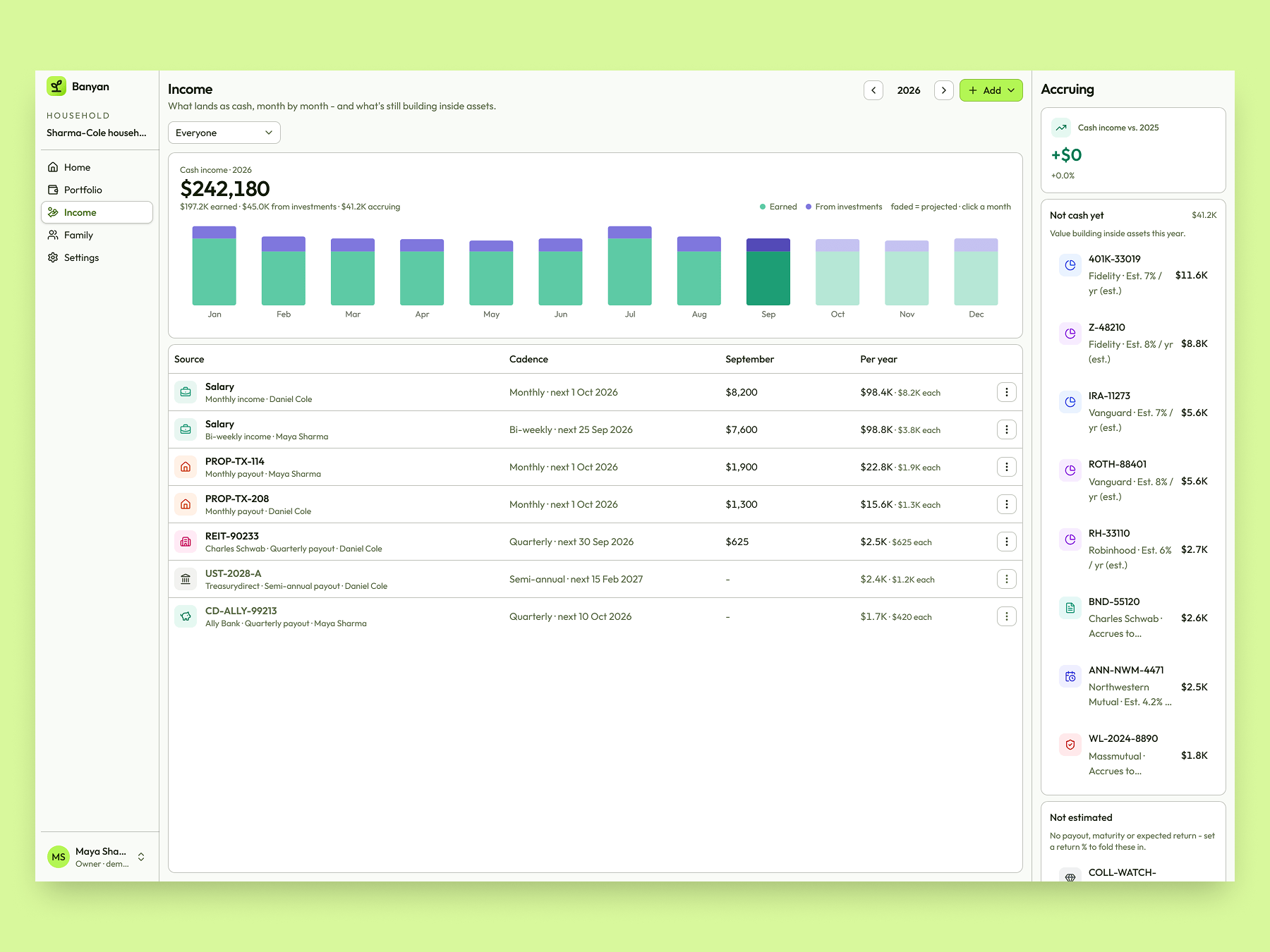The width and height of the screenshot is (1270, 952).
Task: Open row menu for Salary Daniel Cole
Action: click(1007, 392)
